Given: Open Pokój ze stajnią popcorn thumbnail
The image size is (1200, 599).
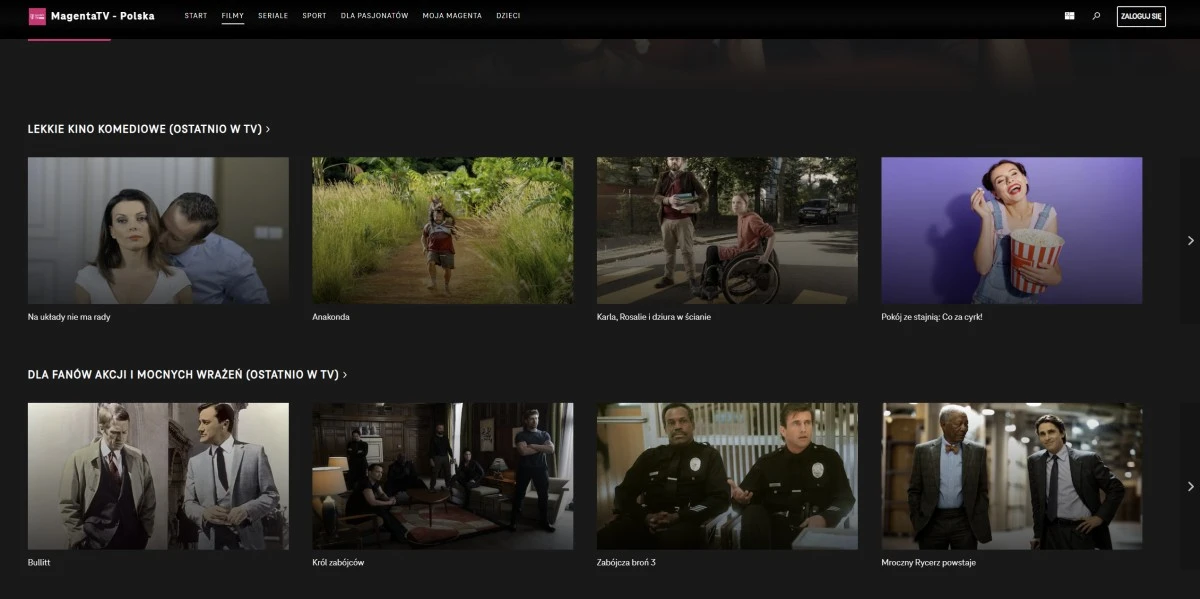Looking at the screenshot, I should pos(1012,230).
